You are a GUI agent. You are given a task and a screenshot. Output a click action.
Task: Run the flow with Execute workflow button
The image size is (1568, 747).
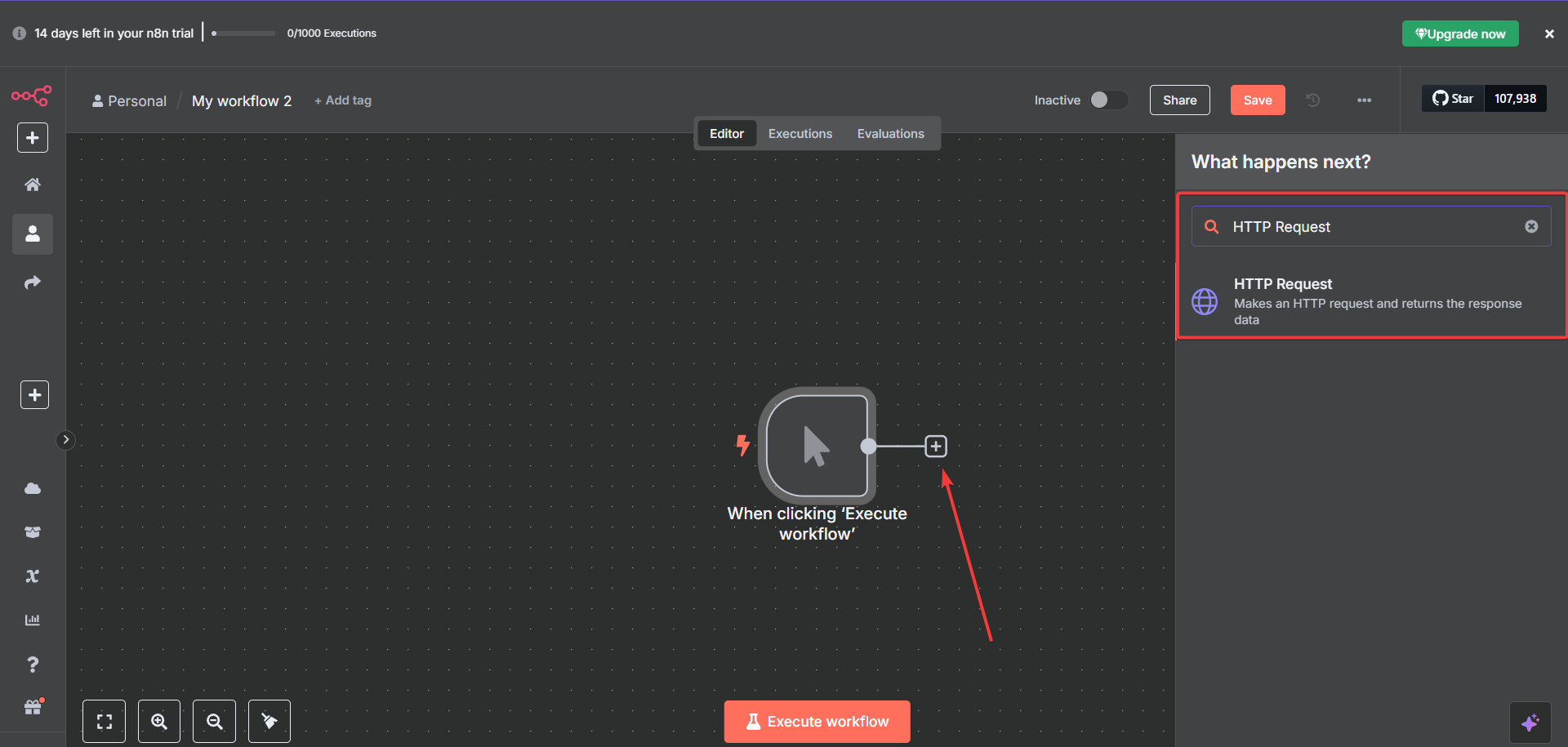pos(817,721)
